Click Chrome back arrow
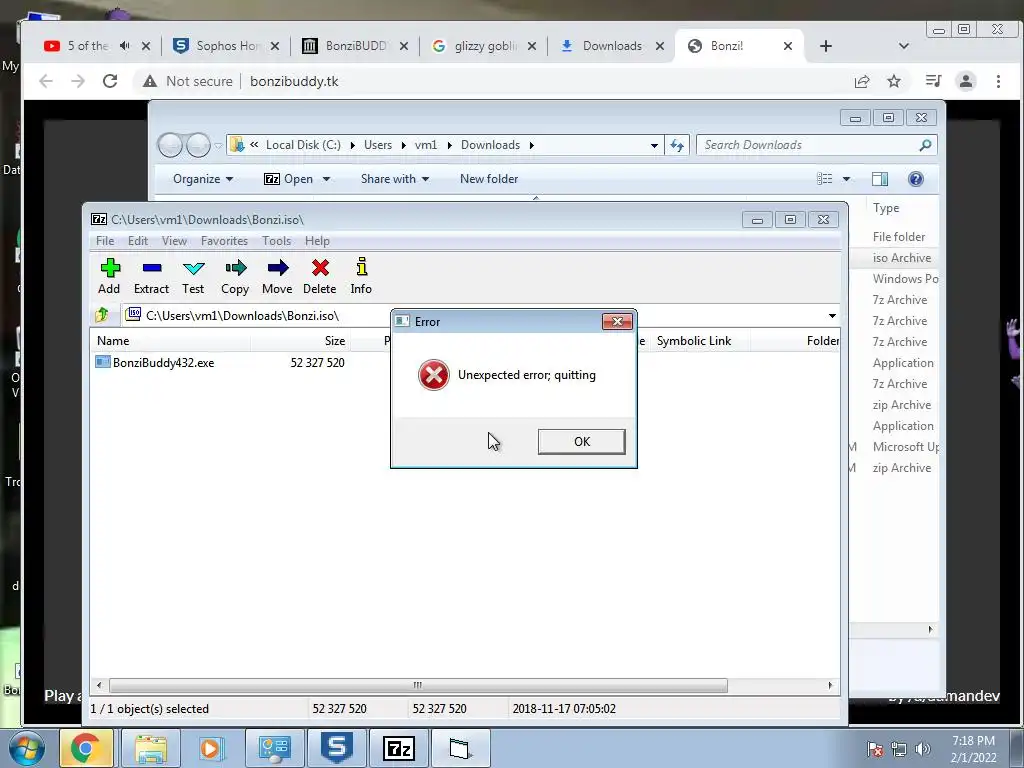Viewport: 1024px width, 768px height. 46,81
